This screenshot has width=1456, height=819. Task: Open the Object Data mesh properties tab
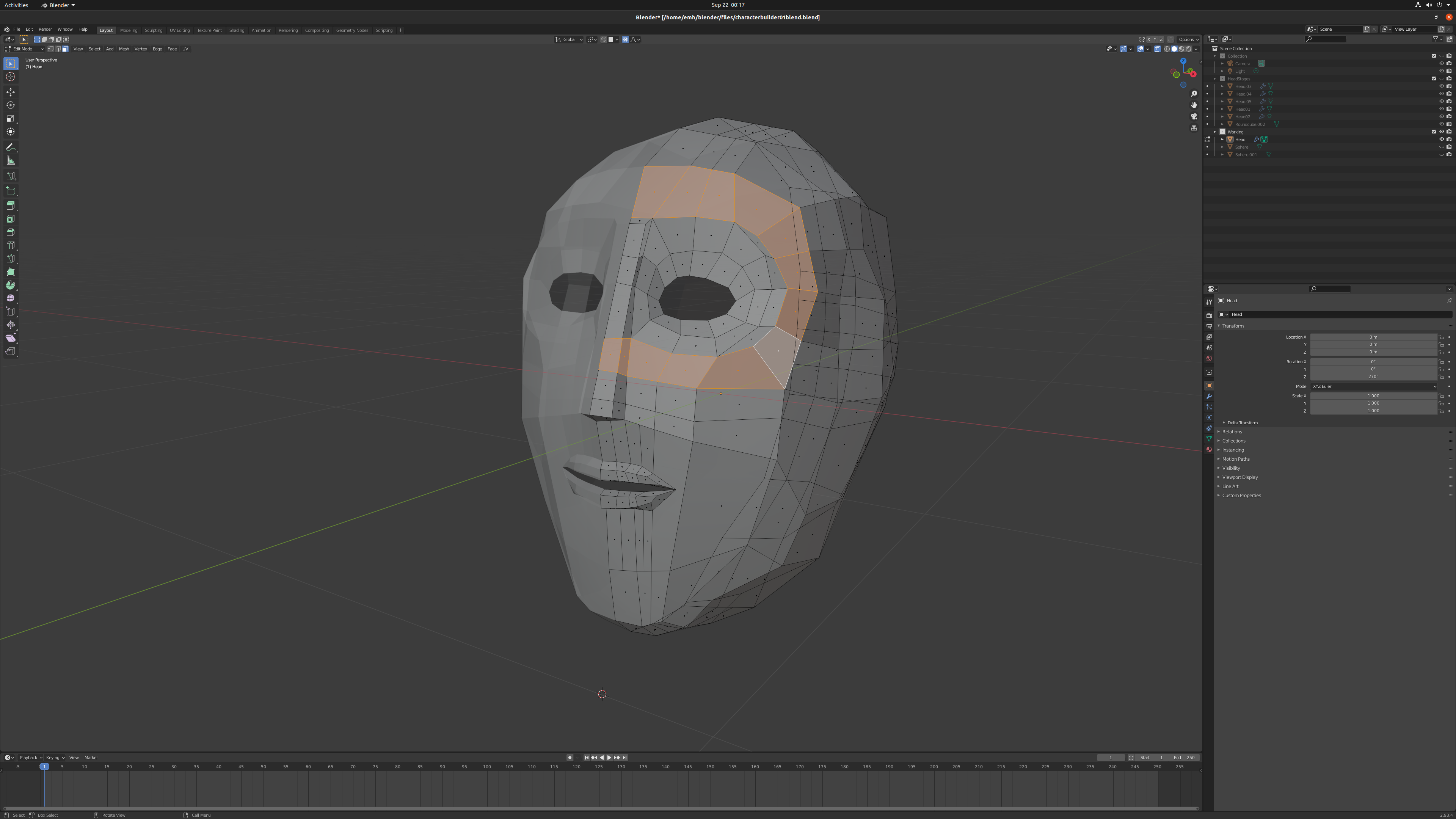coord(1209,439)
